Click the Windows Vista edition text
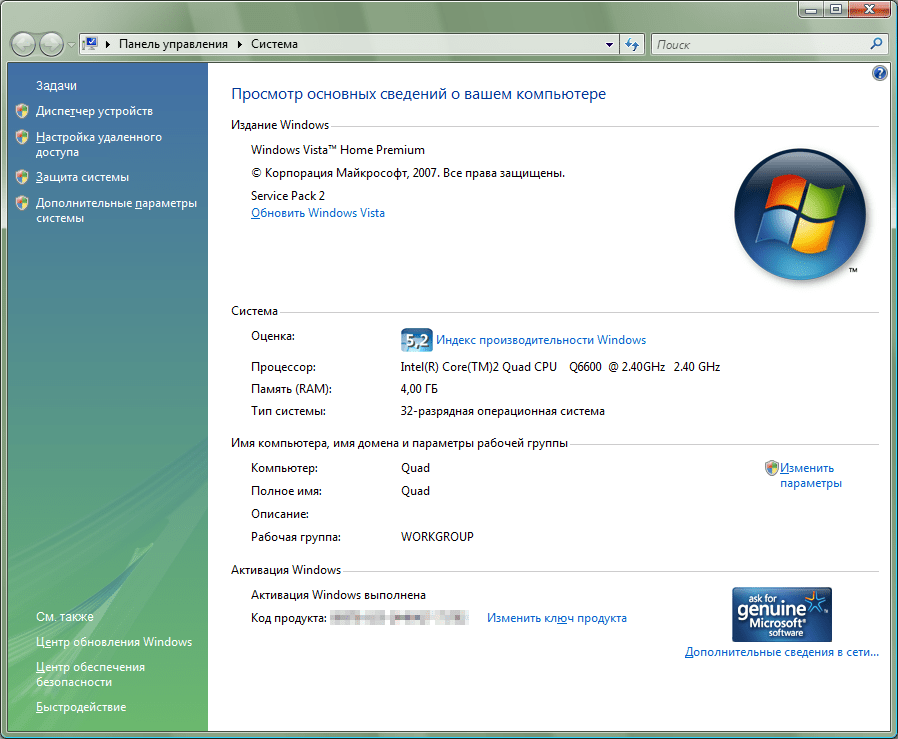This screenshot has height=739, width=898. point(338,150)
